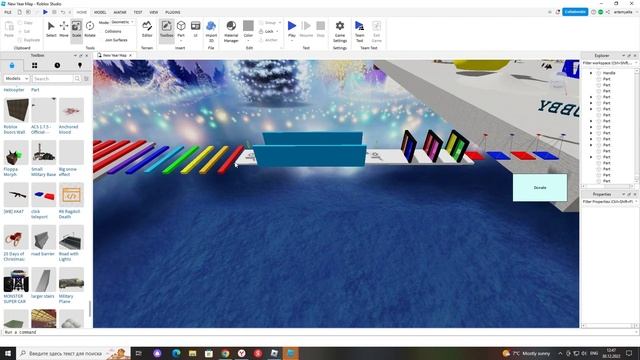Expand the Handle tree item
The height and width of the screenshot is (360, 640).
tap(591, 73)
